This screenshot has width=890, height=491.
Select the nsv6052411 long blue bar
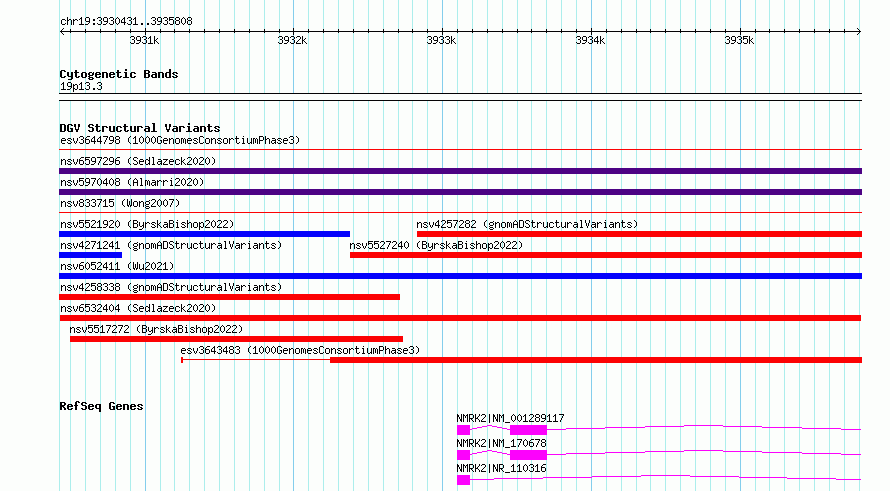(460, 276)
